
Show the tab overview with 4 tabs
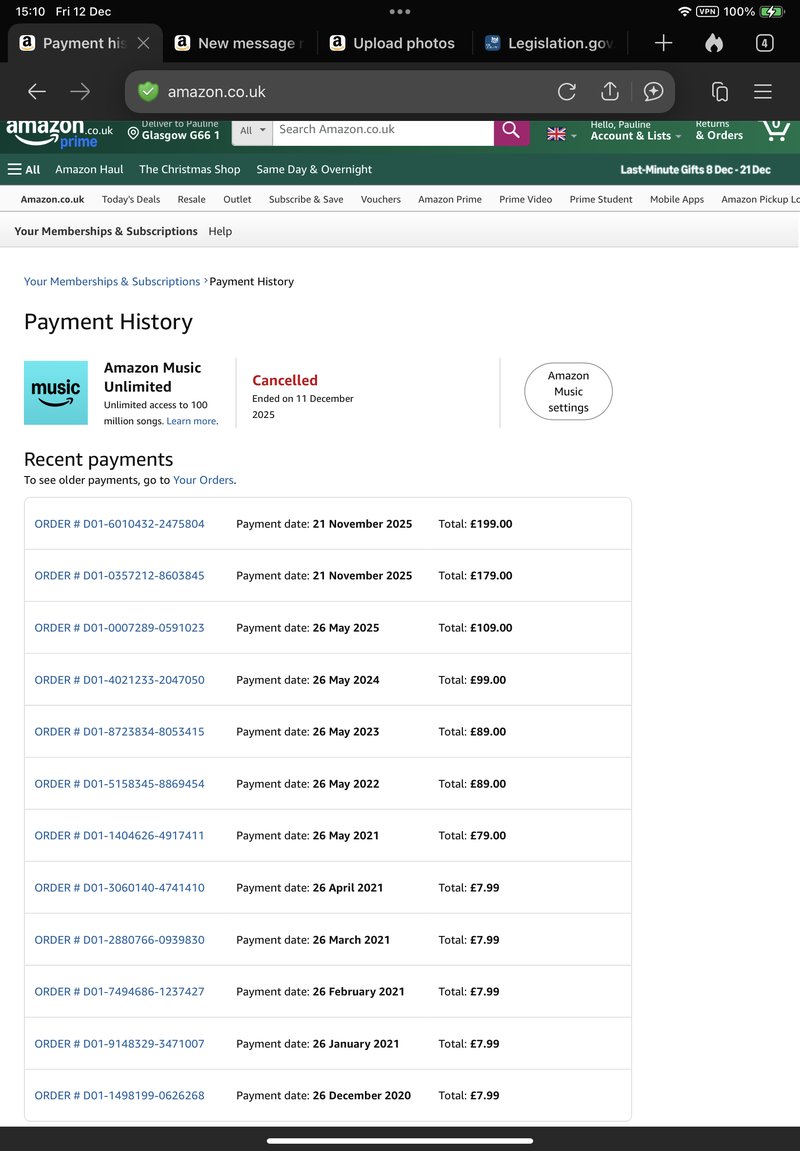[x=765, y=43]
